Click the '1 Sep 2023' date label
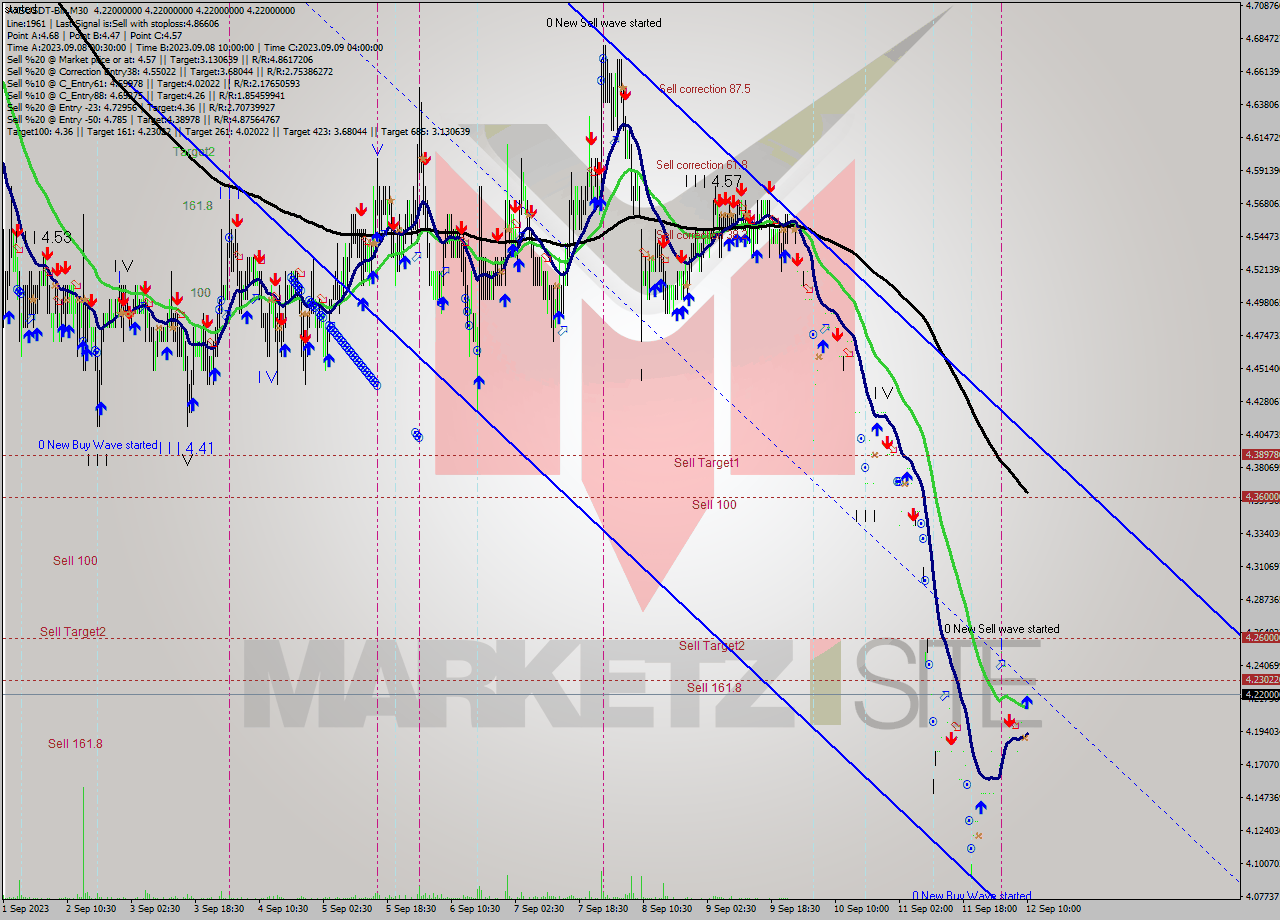The height and width of the screenshot is (920, 1280). (24, 909)
